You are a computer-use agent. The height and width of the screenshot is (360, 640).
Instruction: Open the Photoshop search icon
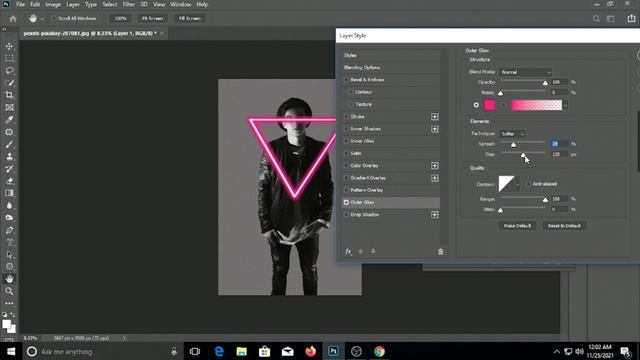(x=596, y=18)
